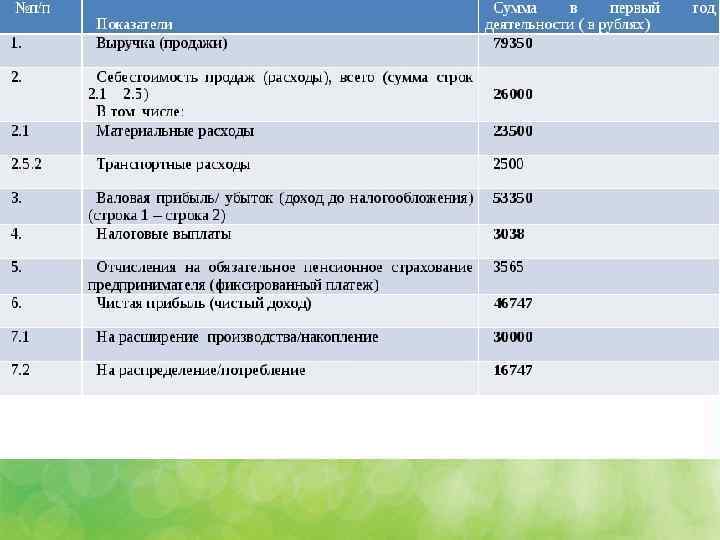
Task: Click row number '6.'
Action: click(16, 303)
